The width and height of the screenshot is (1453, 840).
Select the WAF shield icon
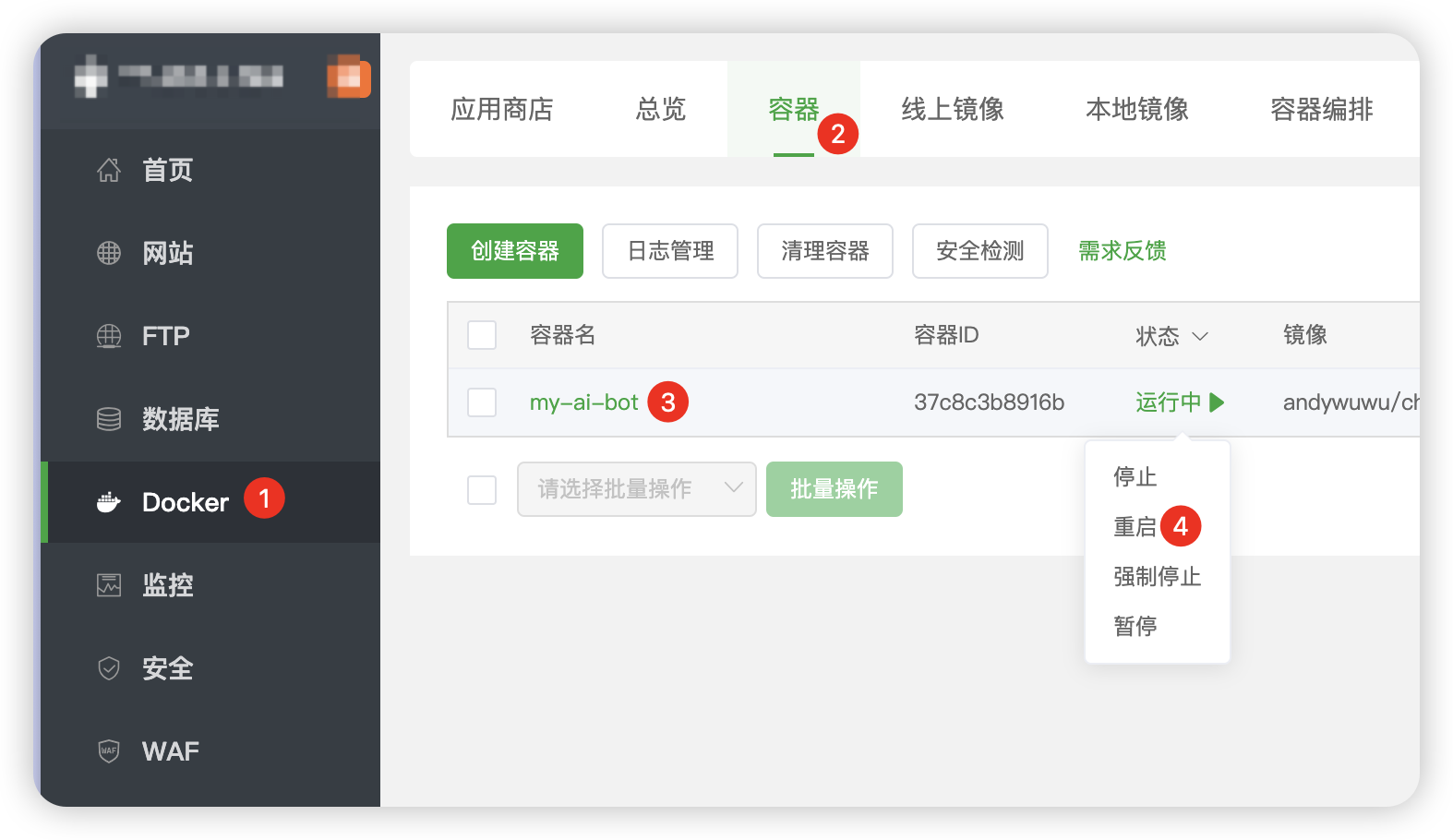[x=109, y=751]
